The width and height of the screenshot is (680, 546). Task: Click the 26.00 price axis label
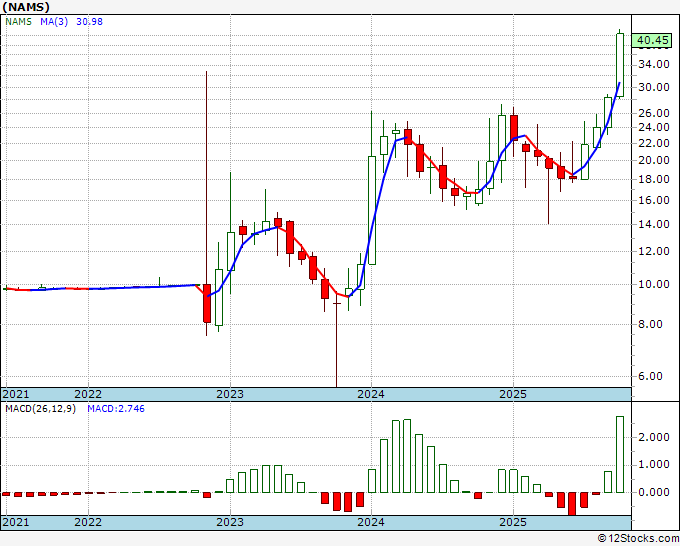coord(654,113)
